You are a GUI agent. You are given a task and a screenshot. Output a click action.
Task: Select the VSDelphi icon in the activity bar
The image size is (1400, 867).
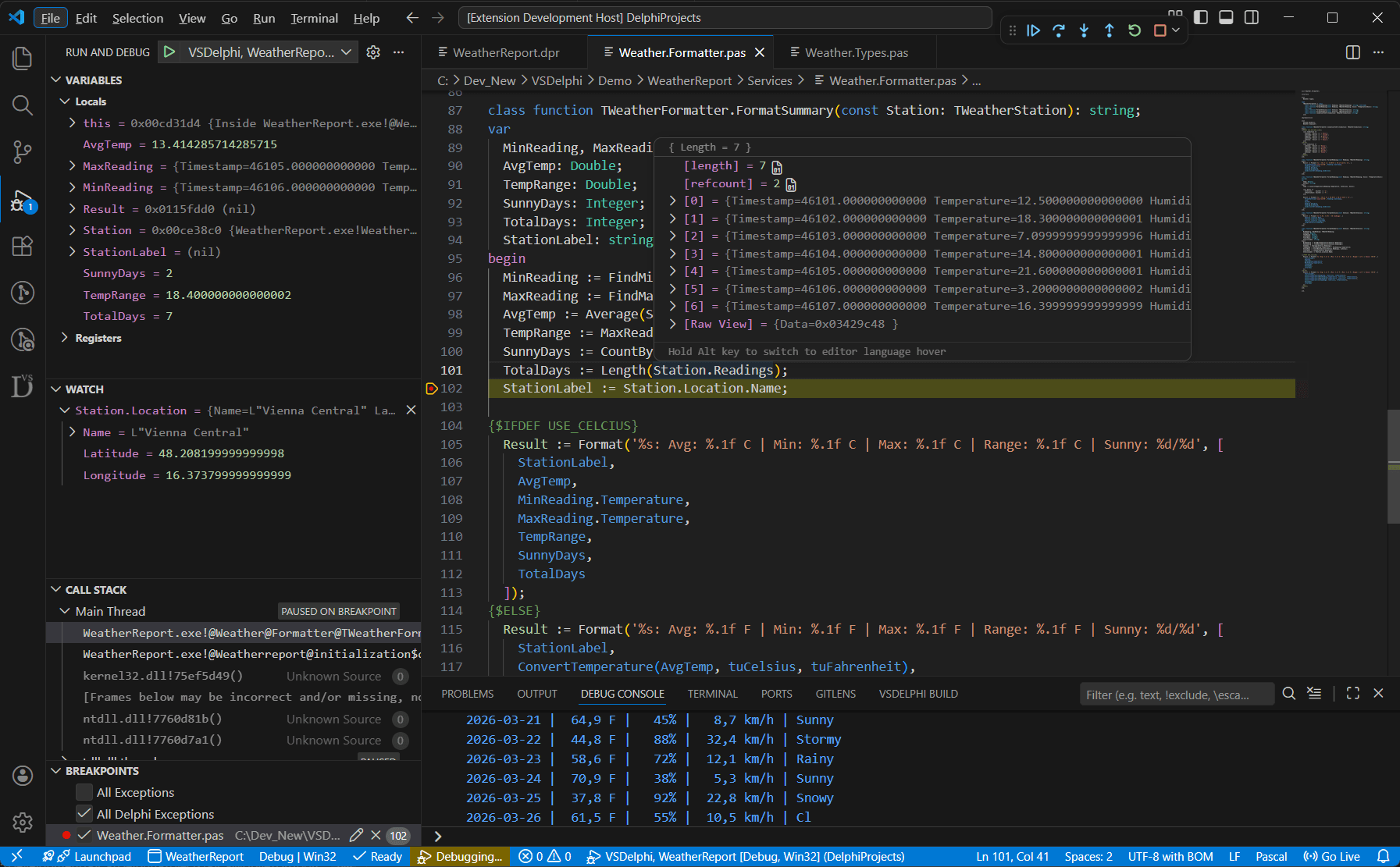tap(22, 387)
